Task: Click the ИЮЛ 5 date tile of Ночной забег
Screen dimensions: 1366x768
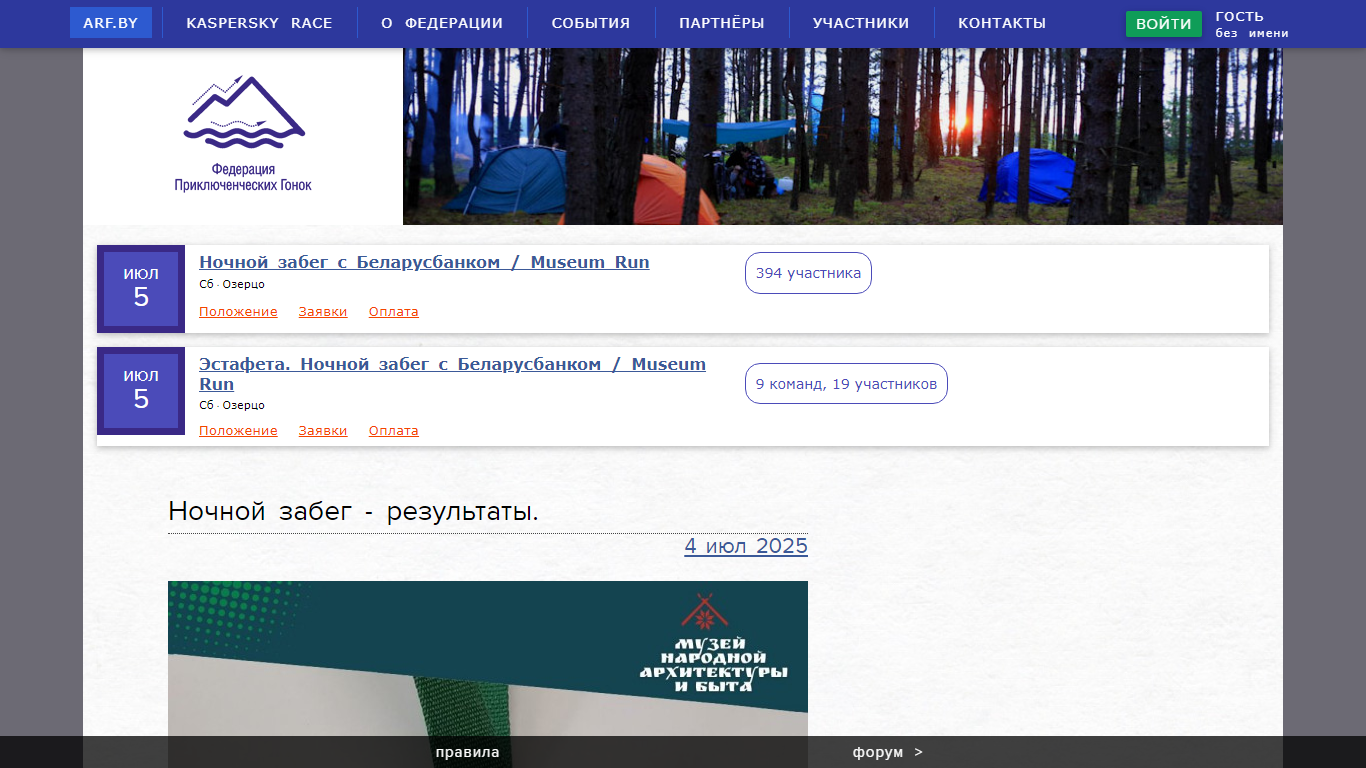Action: tap(141, 289)
